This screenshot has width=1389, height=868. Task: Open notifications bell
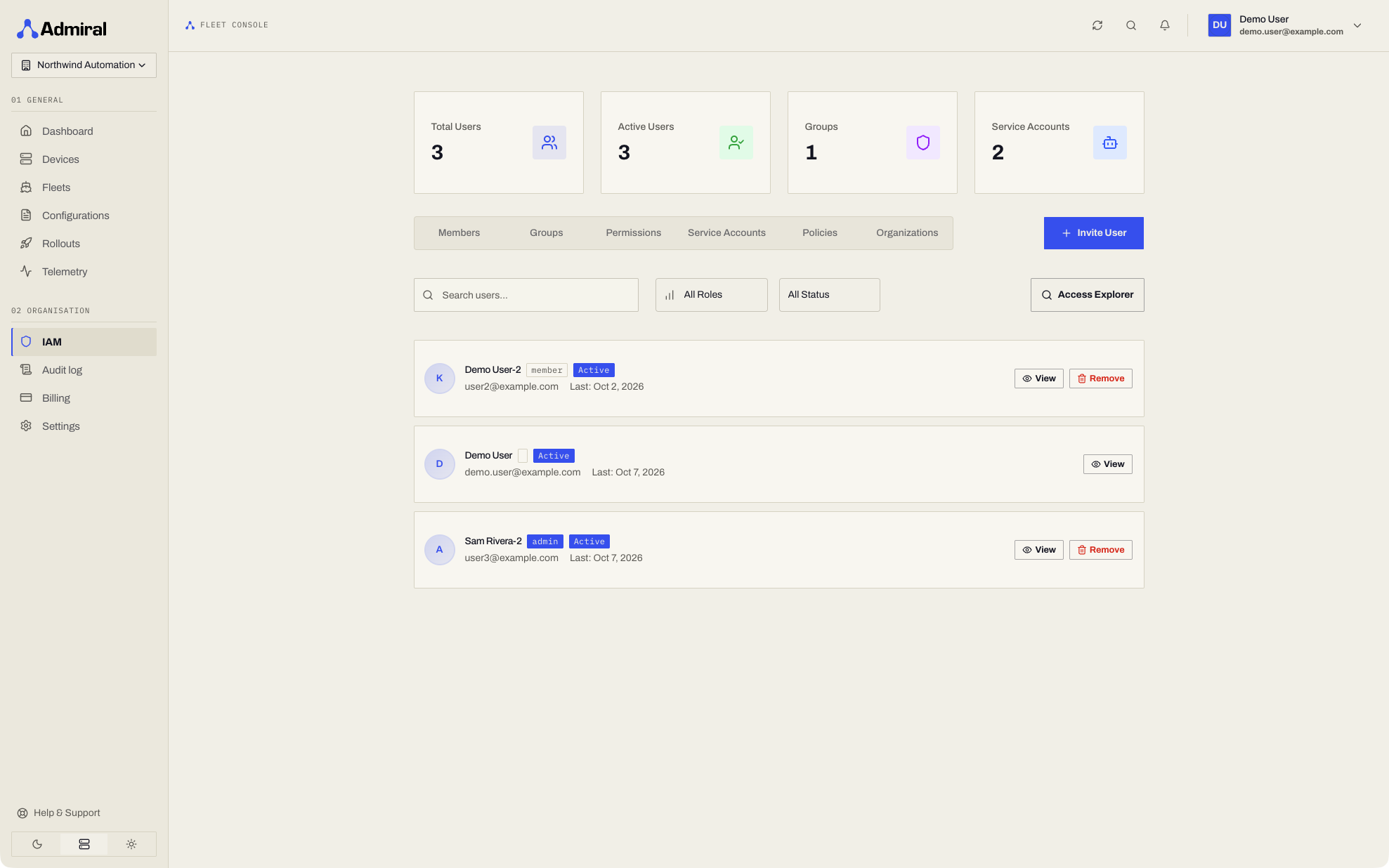pos(1165,25)
